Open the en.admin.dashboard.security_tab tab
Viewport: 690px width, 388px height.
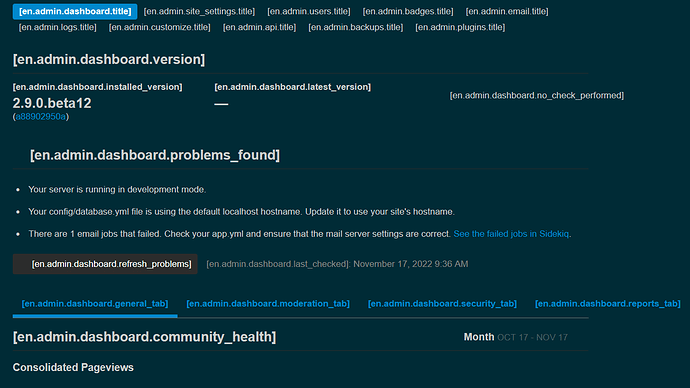[x=442, y=304]
